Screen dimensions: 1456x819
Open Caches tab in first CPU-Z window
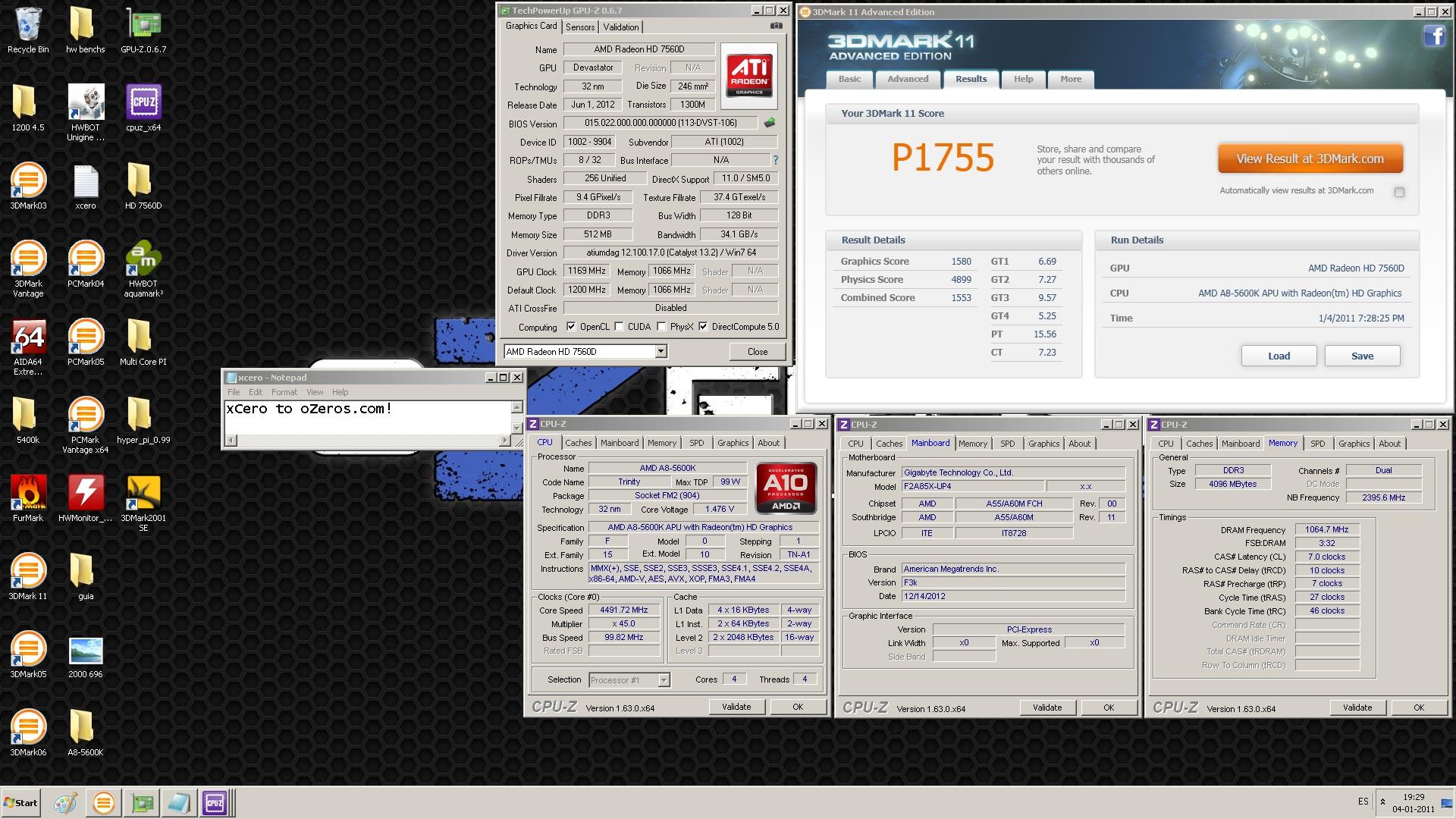[578, 443]
